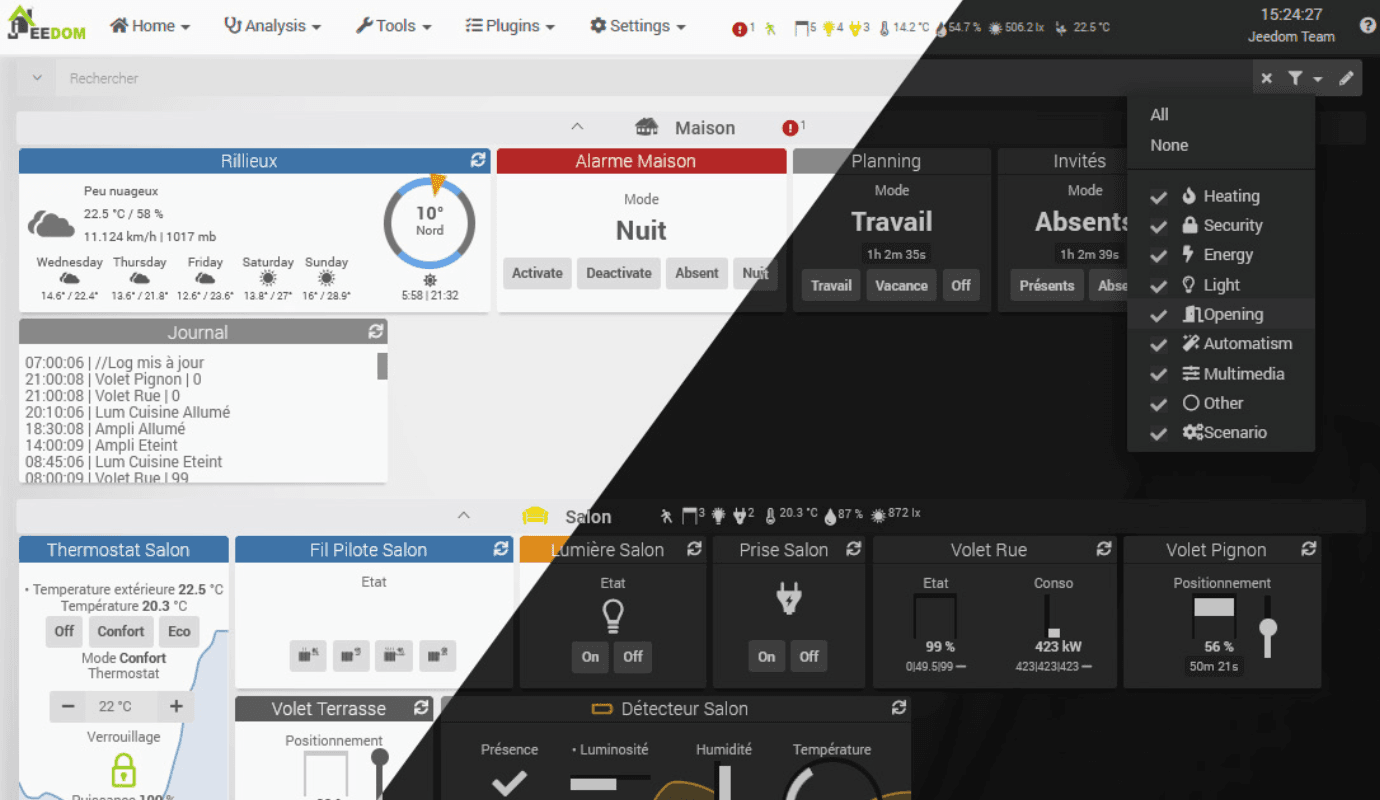The image size is (1380, 800).
Task: Collapse the Salon section chevron
Action: coord(463,516)
